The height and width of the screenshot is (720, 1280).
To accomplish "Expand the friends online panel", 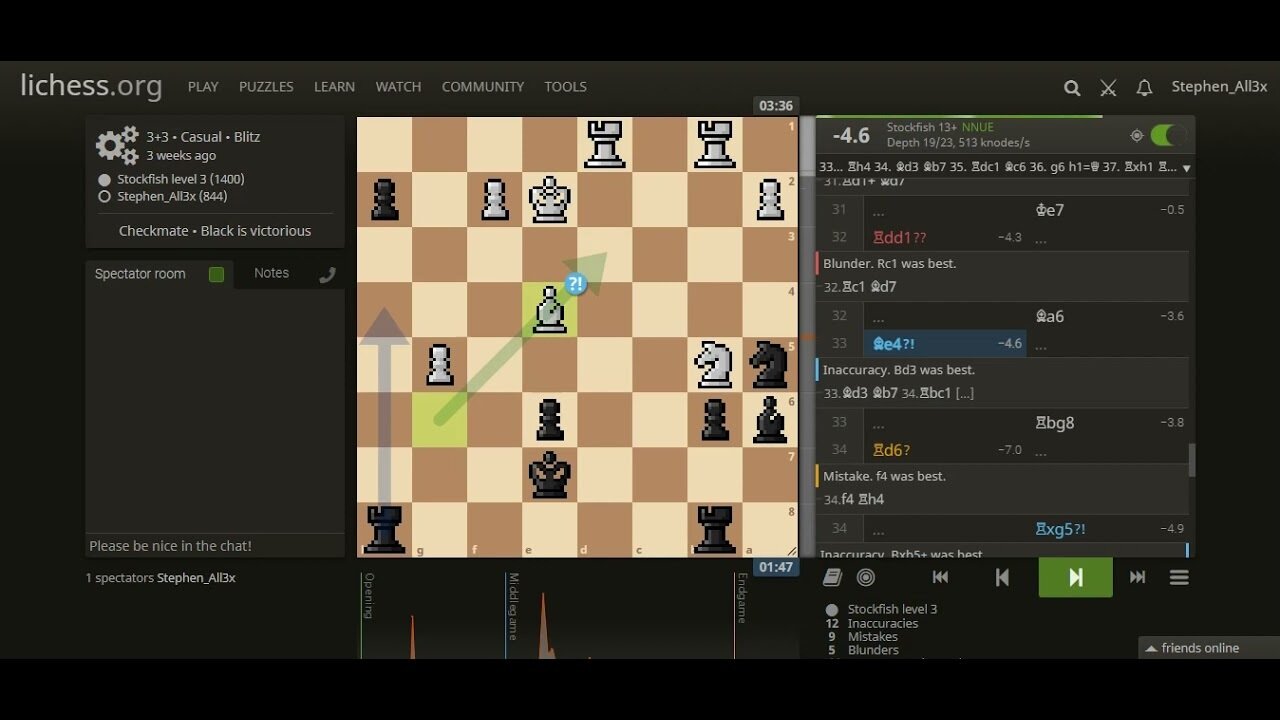I will click(x=1209, y=648).
